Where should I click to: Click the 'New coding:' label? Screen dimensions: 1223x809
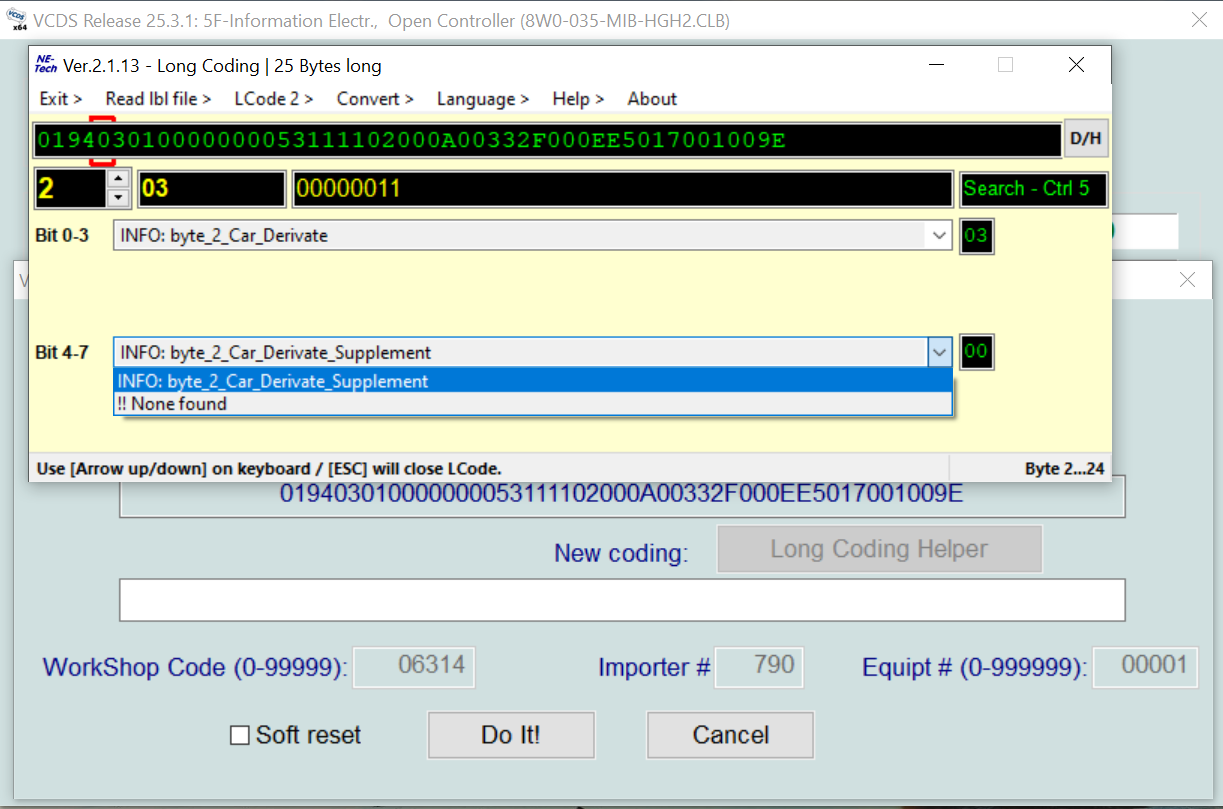621,552
